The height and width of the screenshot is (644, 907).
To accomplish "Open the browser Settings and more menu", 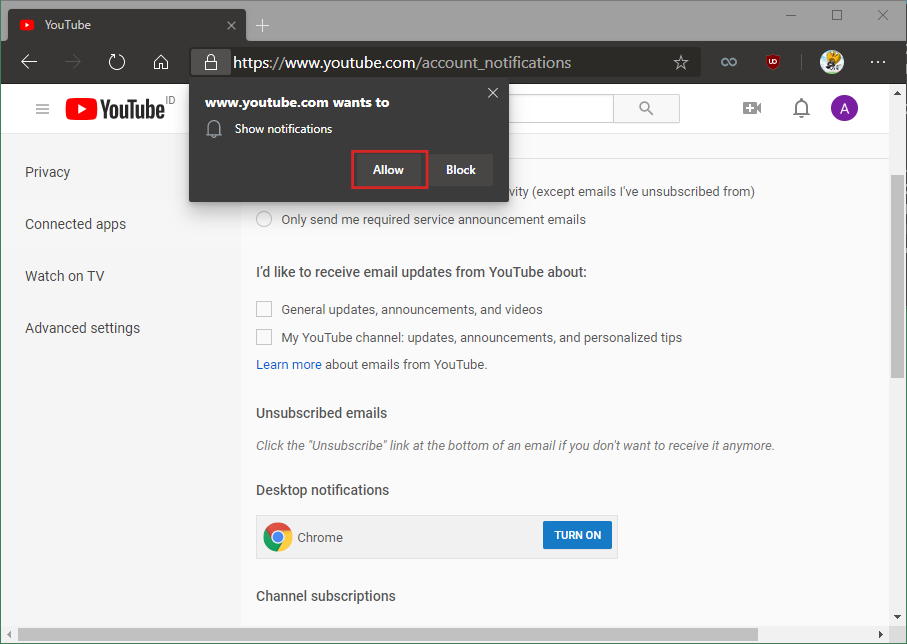I will (878, 62).
